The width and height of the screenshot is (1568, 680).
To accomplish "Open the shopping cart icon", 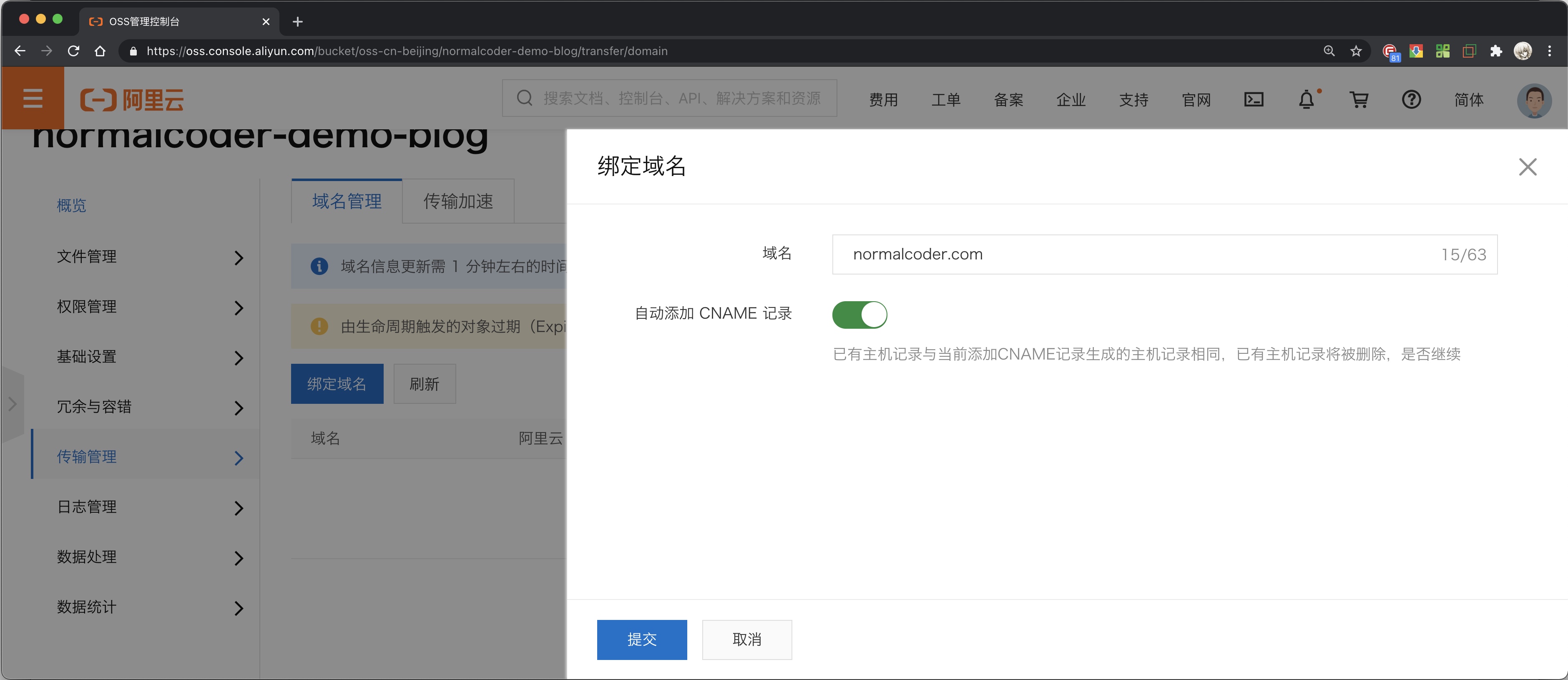I will 1359,99.
